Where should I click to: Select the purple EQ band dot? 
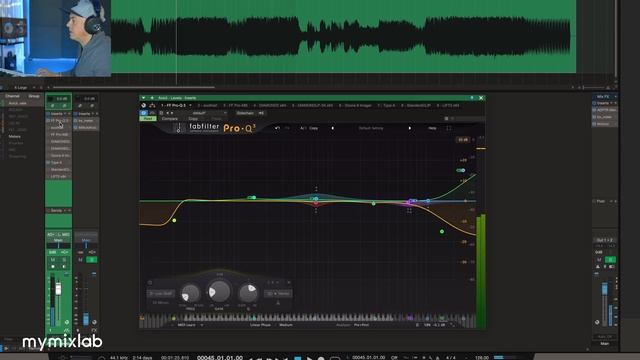pyautogui.click(x=409, y=202)
